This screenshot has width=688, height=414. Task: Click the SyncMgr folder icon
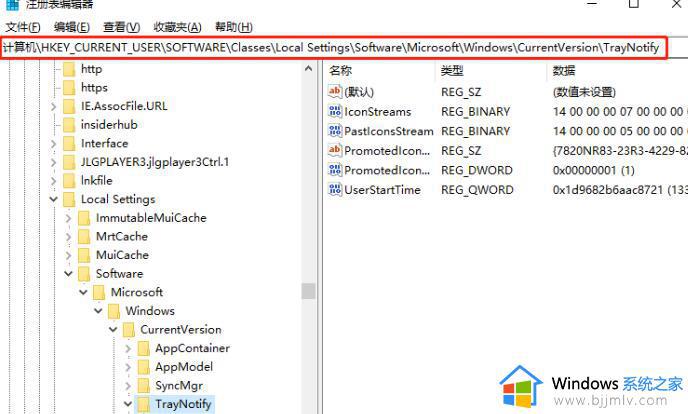pos(143,386)
